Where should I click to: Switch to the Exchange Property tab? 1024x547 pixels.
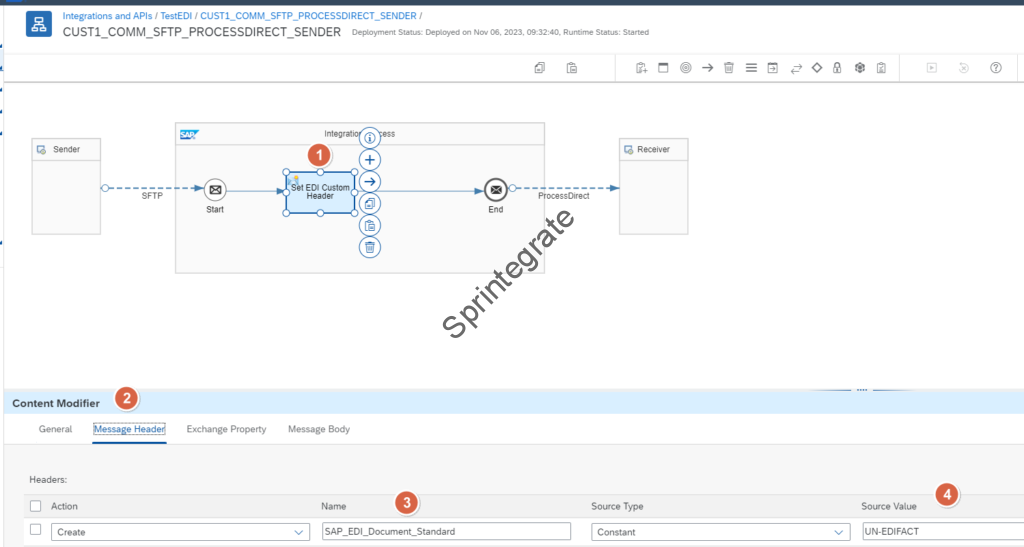[x=226, y=429]
